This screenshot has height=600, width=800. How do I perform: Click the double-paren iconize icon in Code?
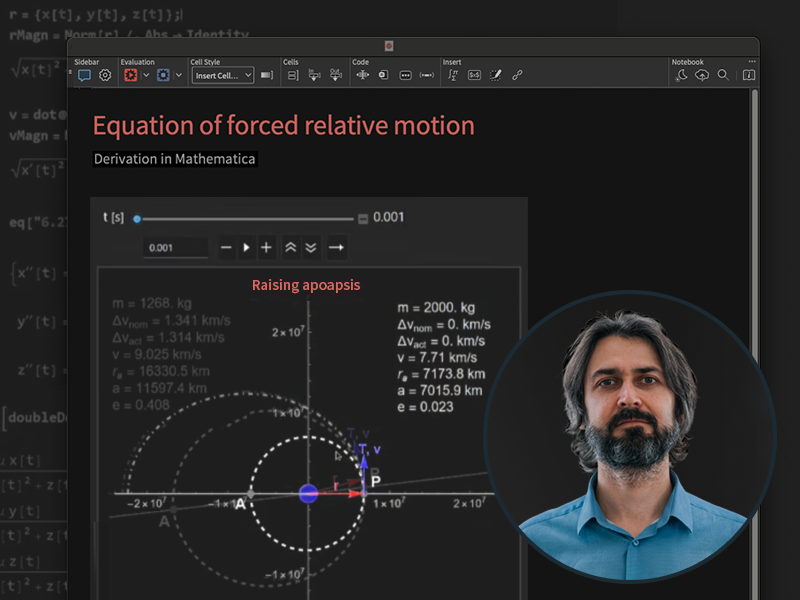427,76
